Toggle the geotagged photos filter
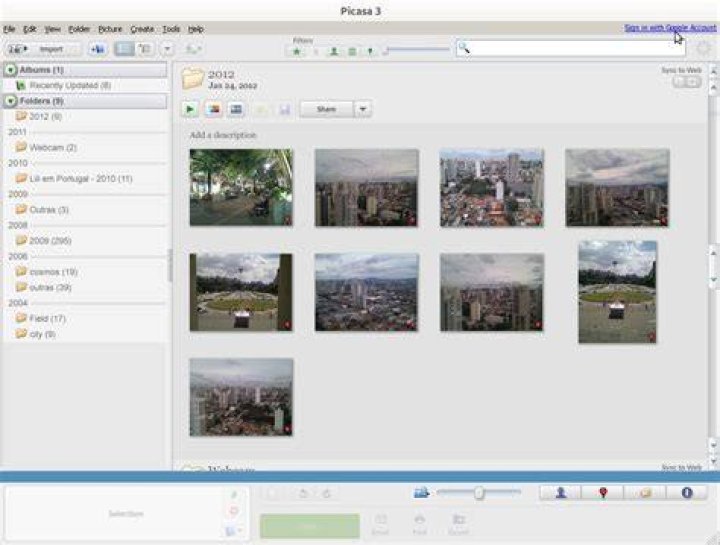Screen dimensions: 720x545 370,51
